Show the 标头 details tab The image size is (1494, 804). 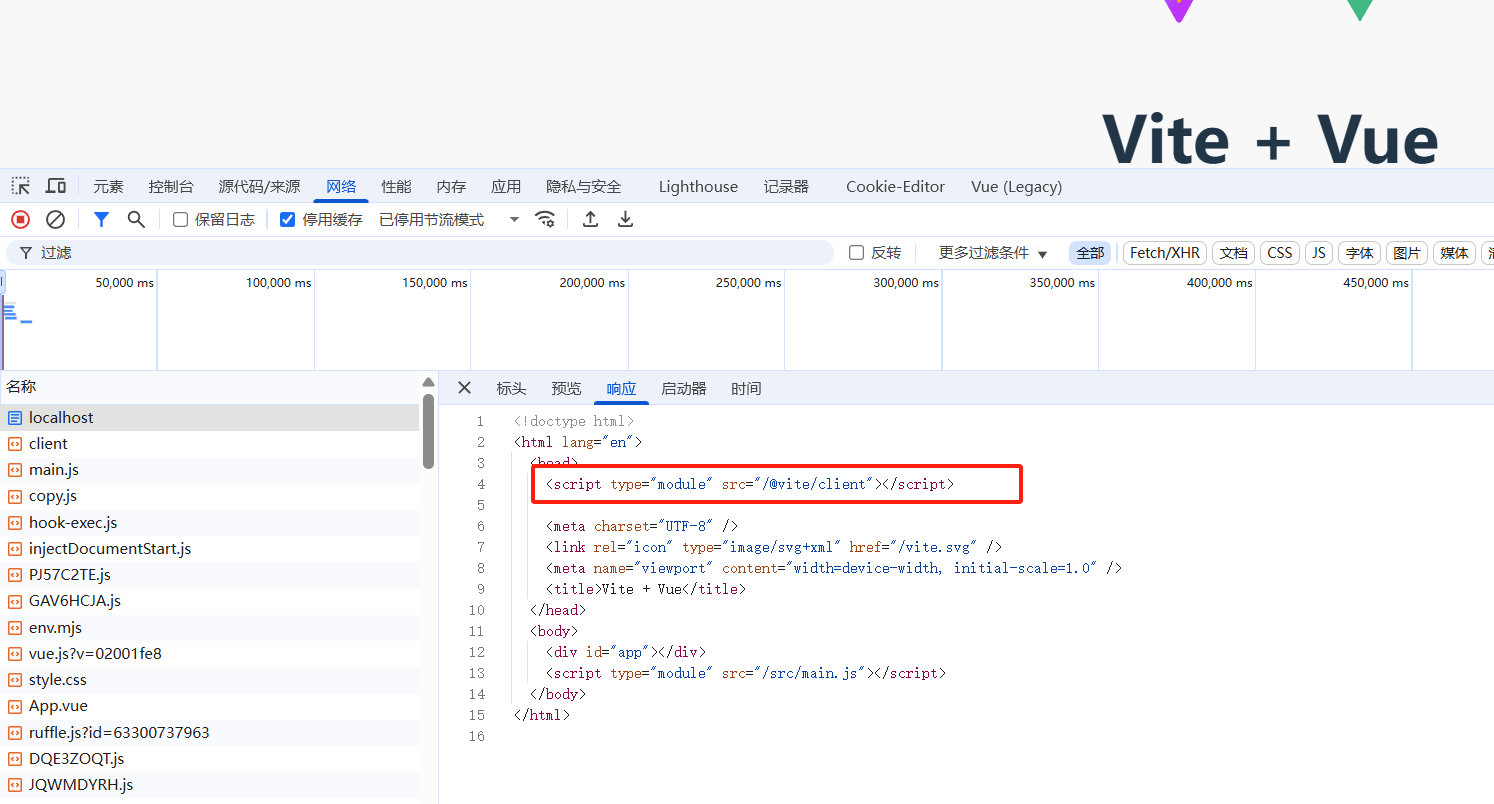[x=511, y=388]
